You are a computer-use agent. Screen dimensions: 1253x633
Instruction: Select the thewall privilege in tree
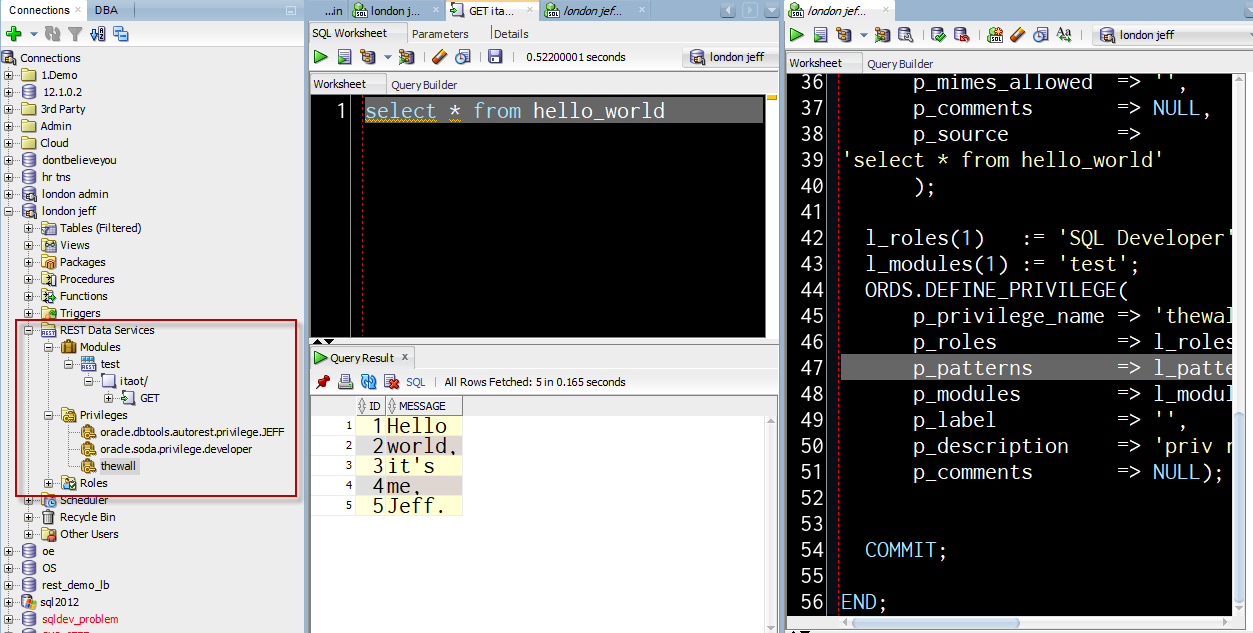click(118, 466)
